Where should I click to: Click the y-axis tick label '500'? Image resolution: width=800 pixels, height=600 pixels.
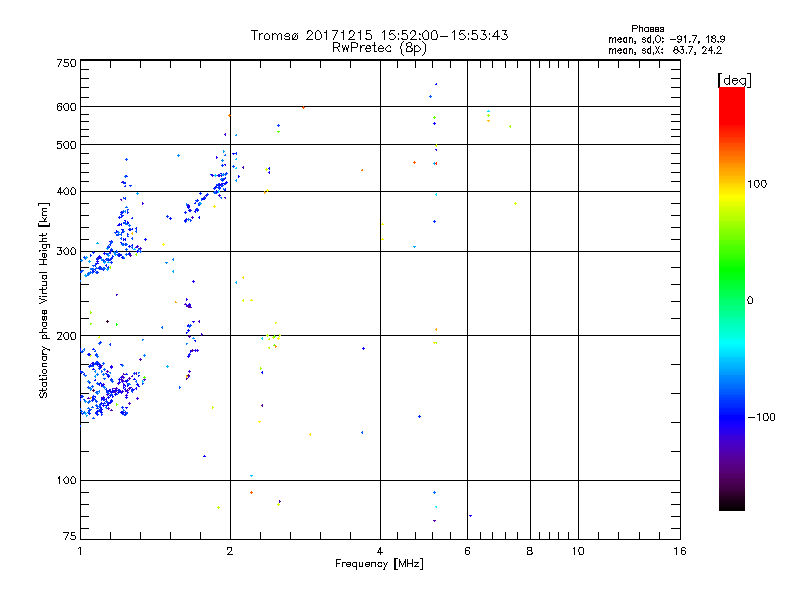tap(66, 145)
